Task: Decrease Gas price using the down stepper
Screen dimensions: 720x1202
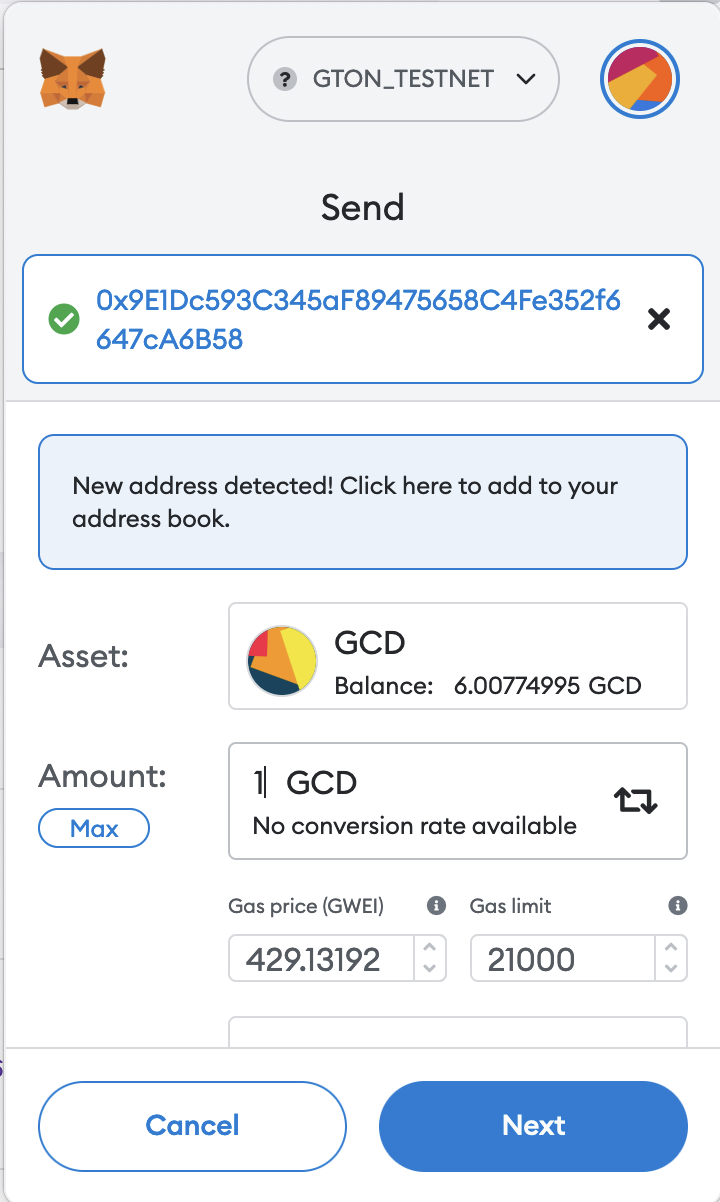Action: click(x=430, y=966)
